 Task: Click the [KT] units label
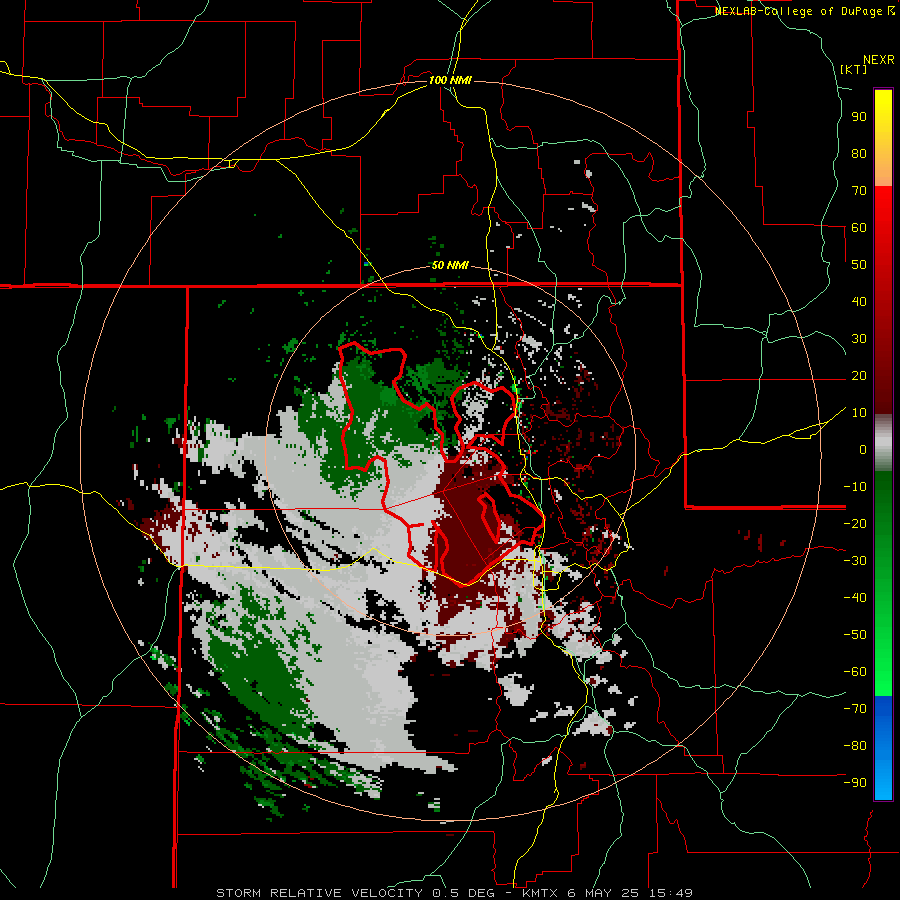854,69
